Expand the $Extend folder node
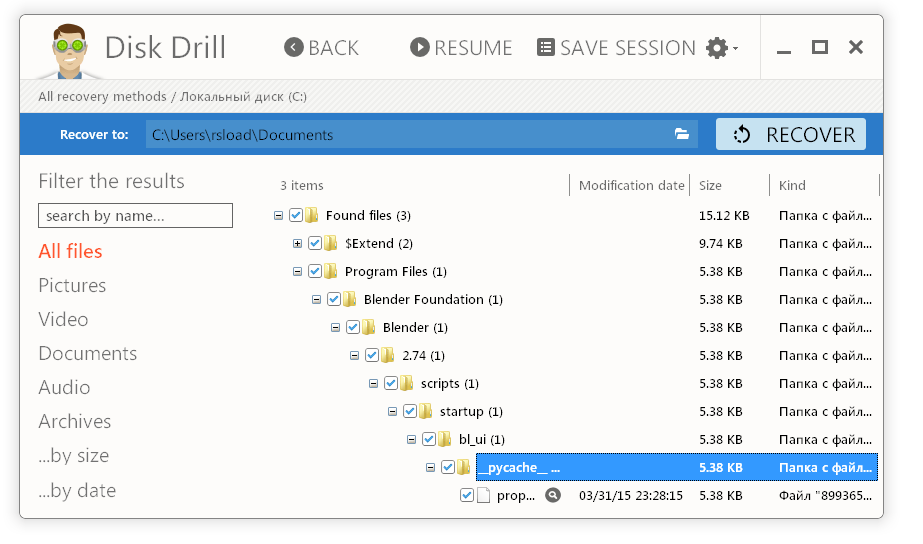Image resolution: width=923 pixels, height=544 pixels. click(297, 243)
